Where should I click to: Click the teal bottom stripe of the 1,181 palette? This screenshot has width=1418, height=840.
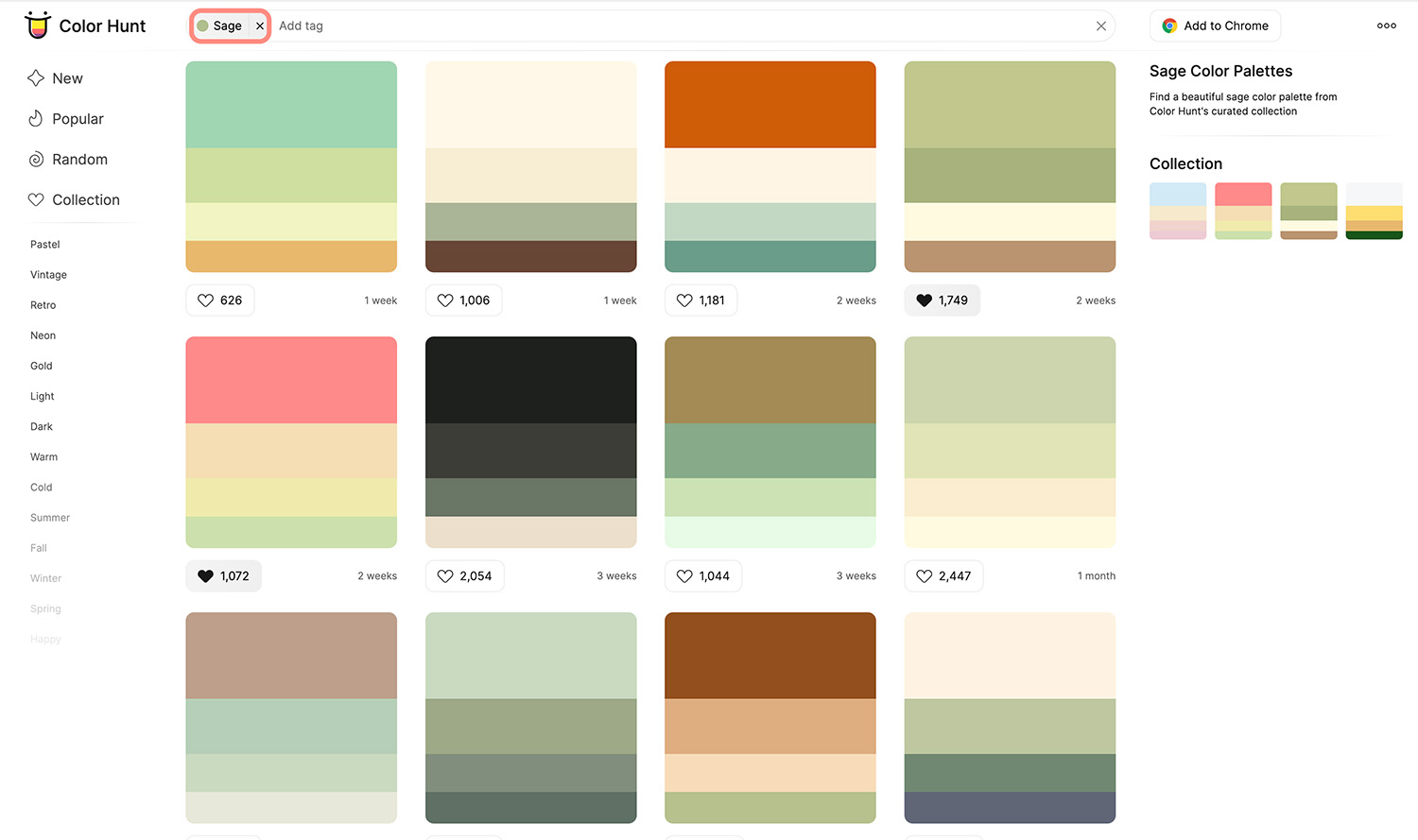[x=770, y=257]
